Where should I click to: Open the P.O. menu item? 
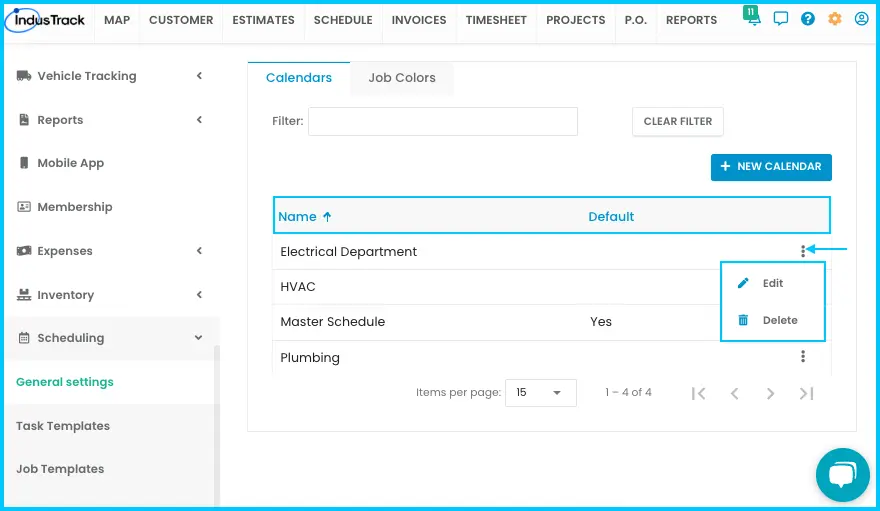coord(635,20)
